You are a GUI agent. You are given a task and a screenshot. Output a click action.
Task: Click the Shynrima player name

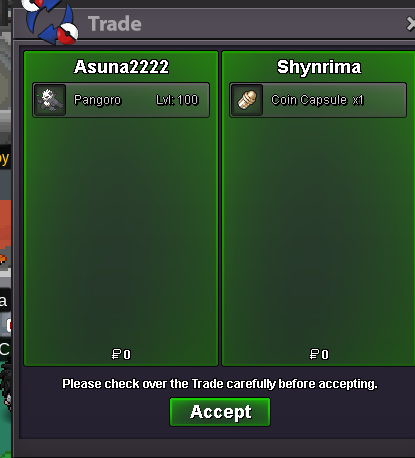click(x=319, y=67)
